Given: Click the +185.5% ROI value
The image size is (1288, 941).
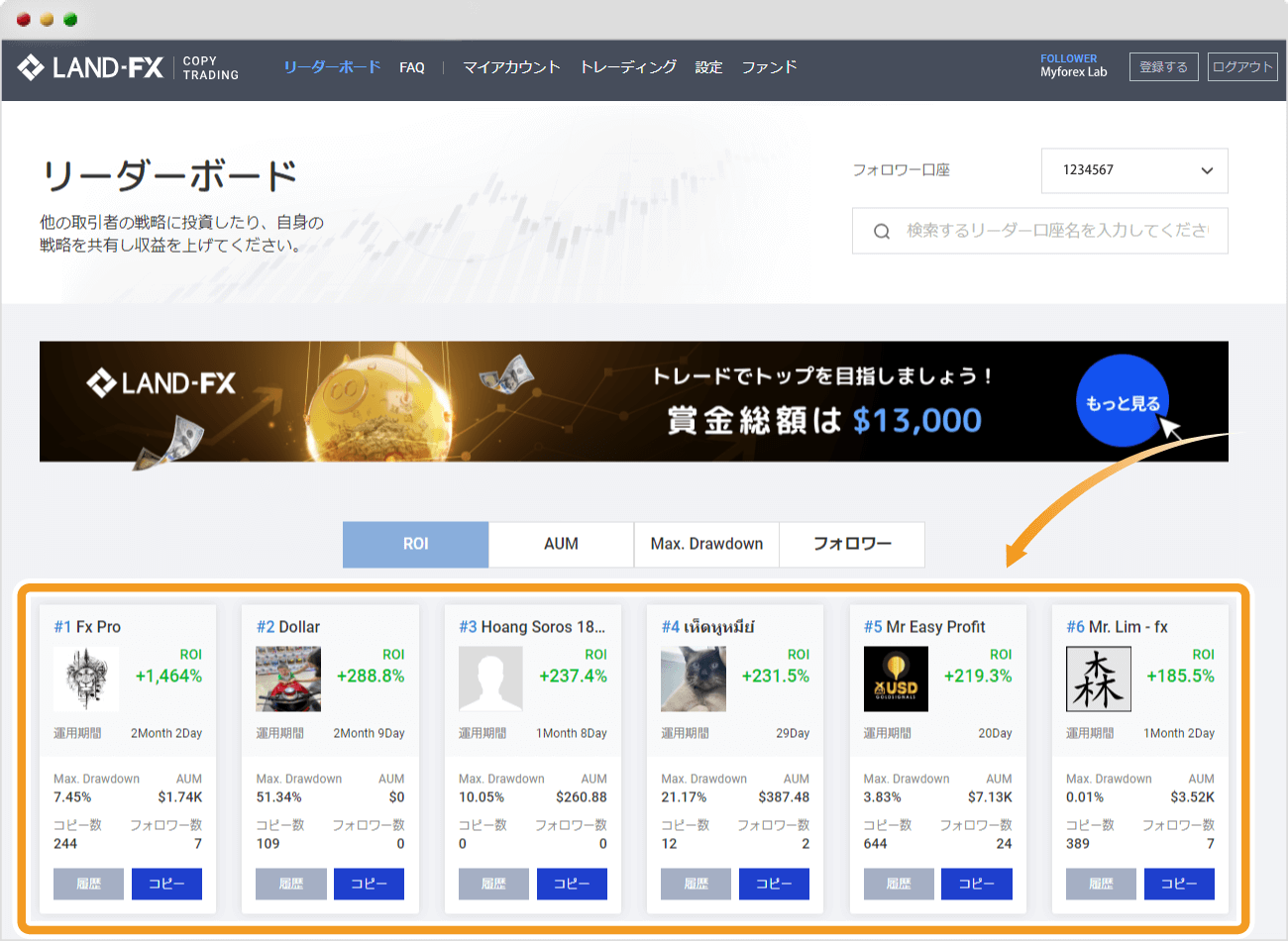Looking at the screenshot, I should pyautogui.click(x=1180, y=677).
